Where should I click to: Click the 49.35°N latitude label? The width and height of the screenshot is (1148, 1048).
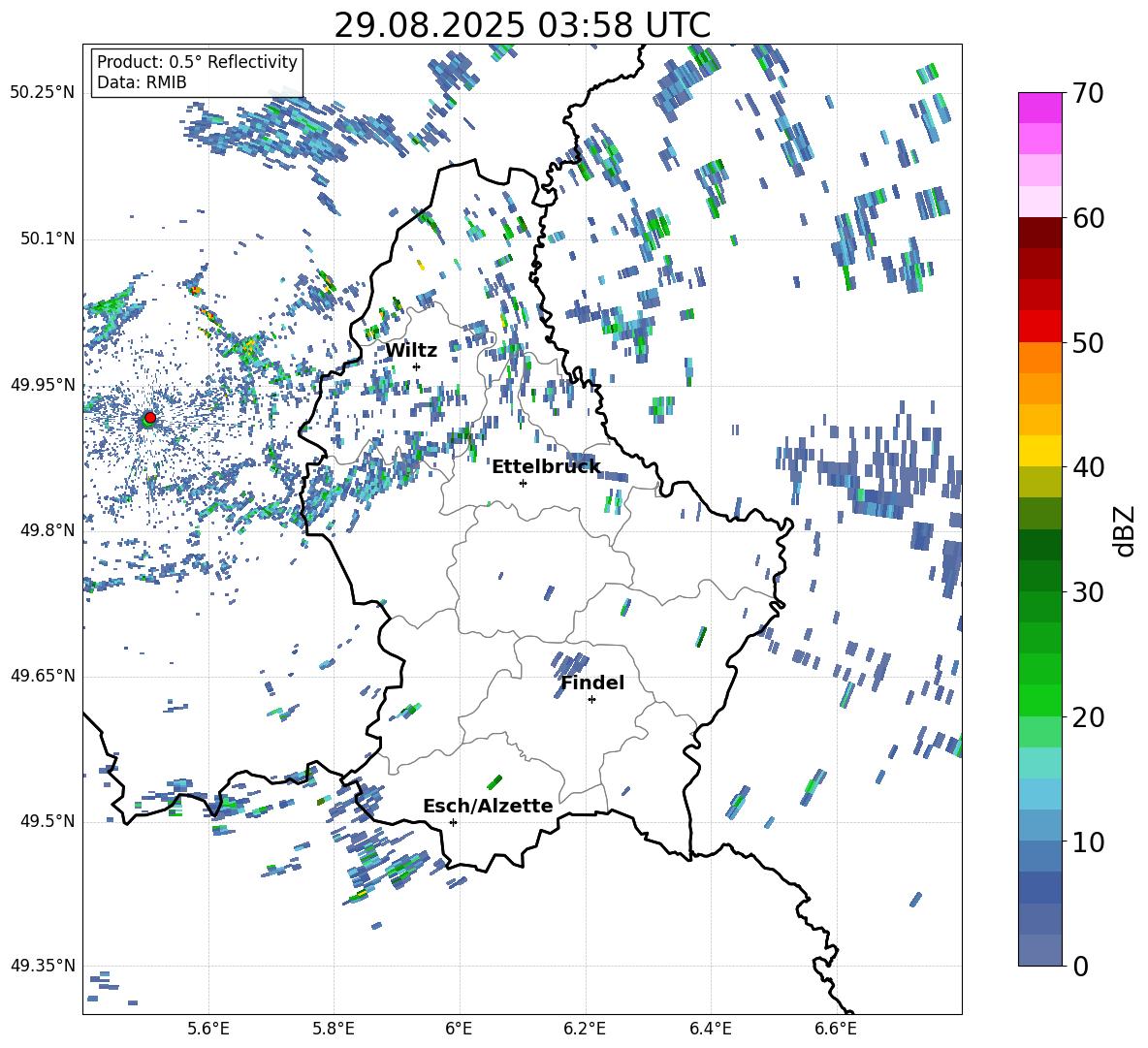43,966
